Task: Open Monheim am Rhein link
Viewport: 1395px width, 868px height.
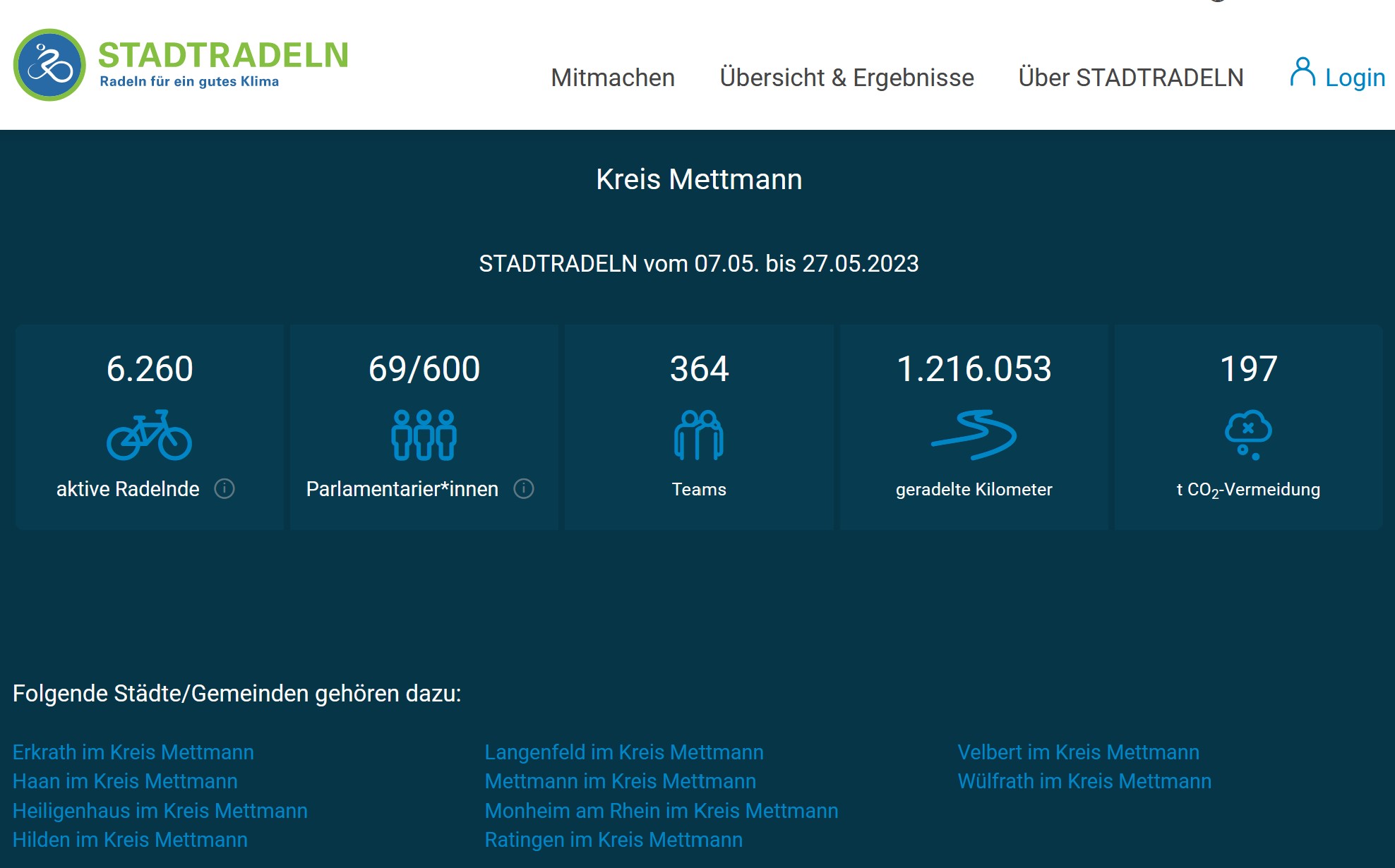Action: [x=661, y=811]
